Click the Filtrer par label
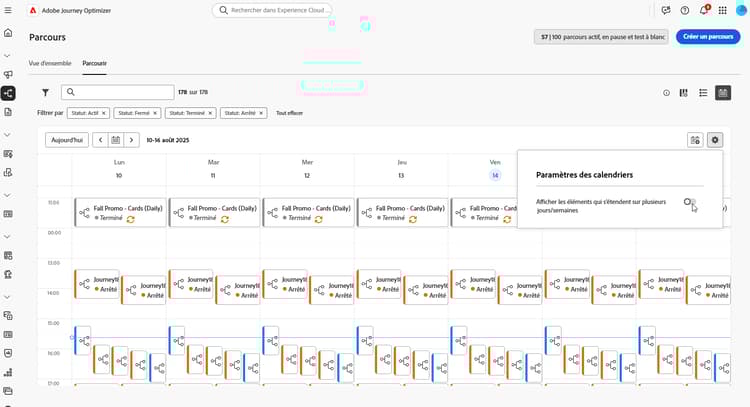 pyautogui.click(x=50, y=113)
